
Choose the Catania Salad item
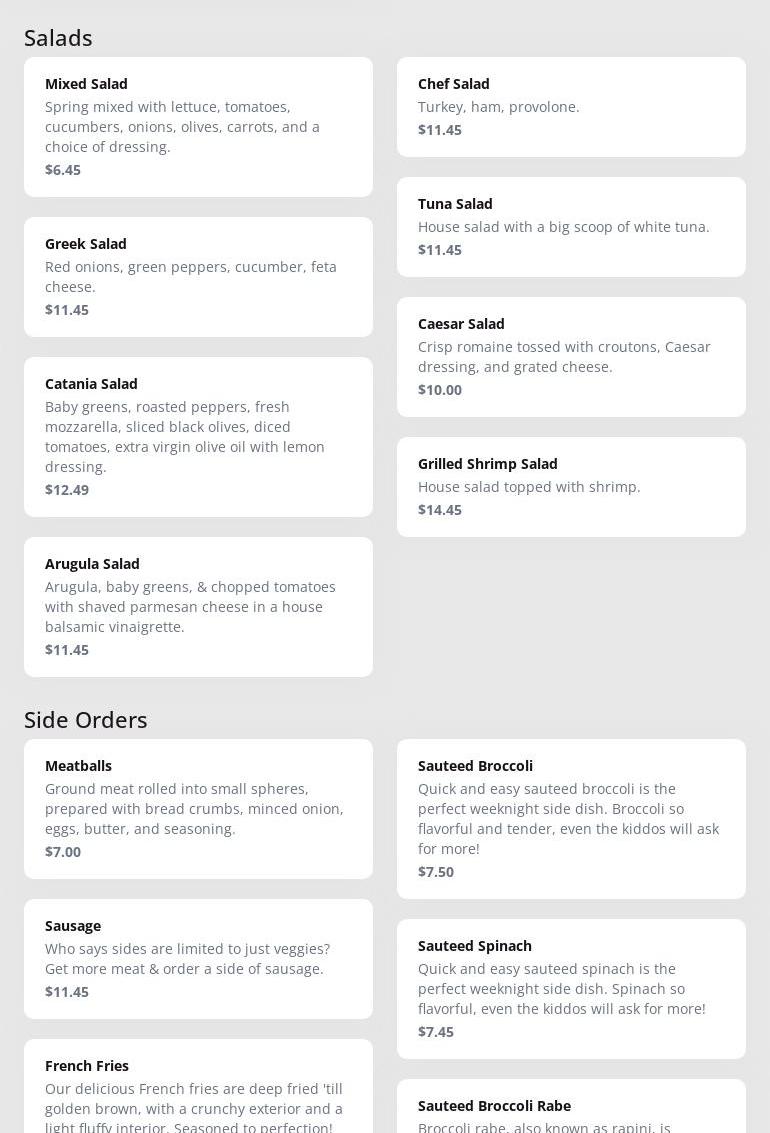click(198, 436)
